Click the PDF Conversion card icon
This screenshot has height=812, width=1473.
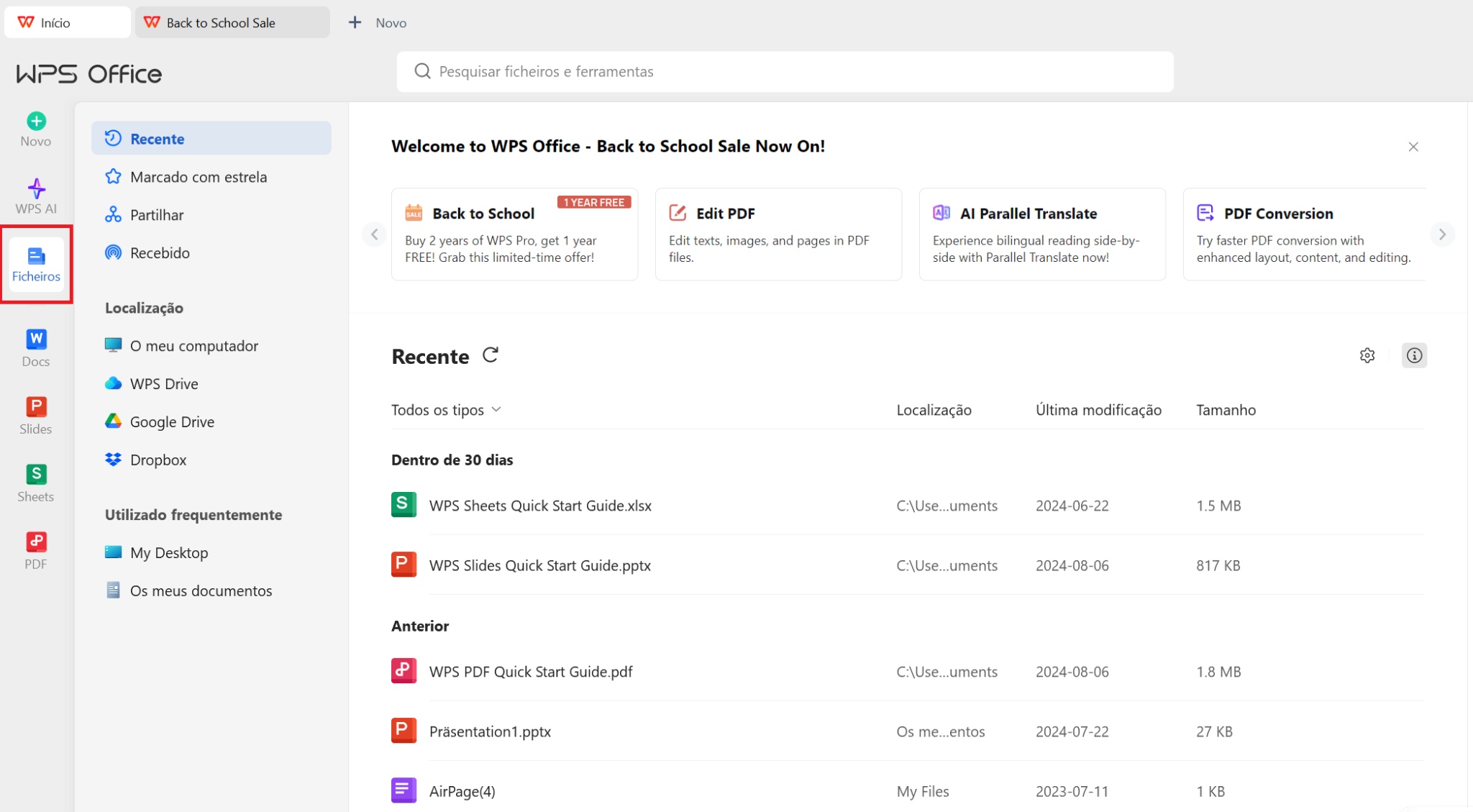[x=1205, y=213]
